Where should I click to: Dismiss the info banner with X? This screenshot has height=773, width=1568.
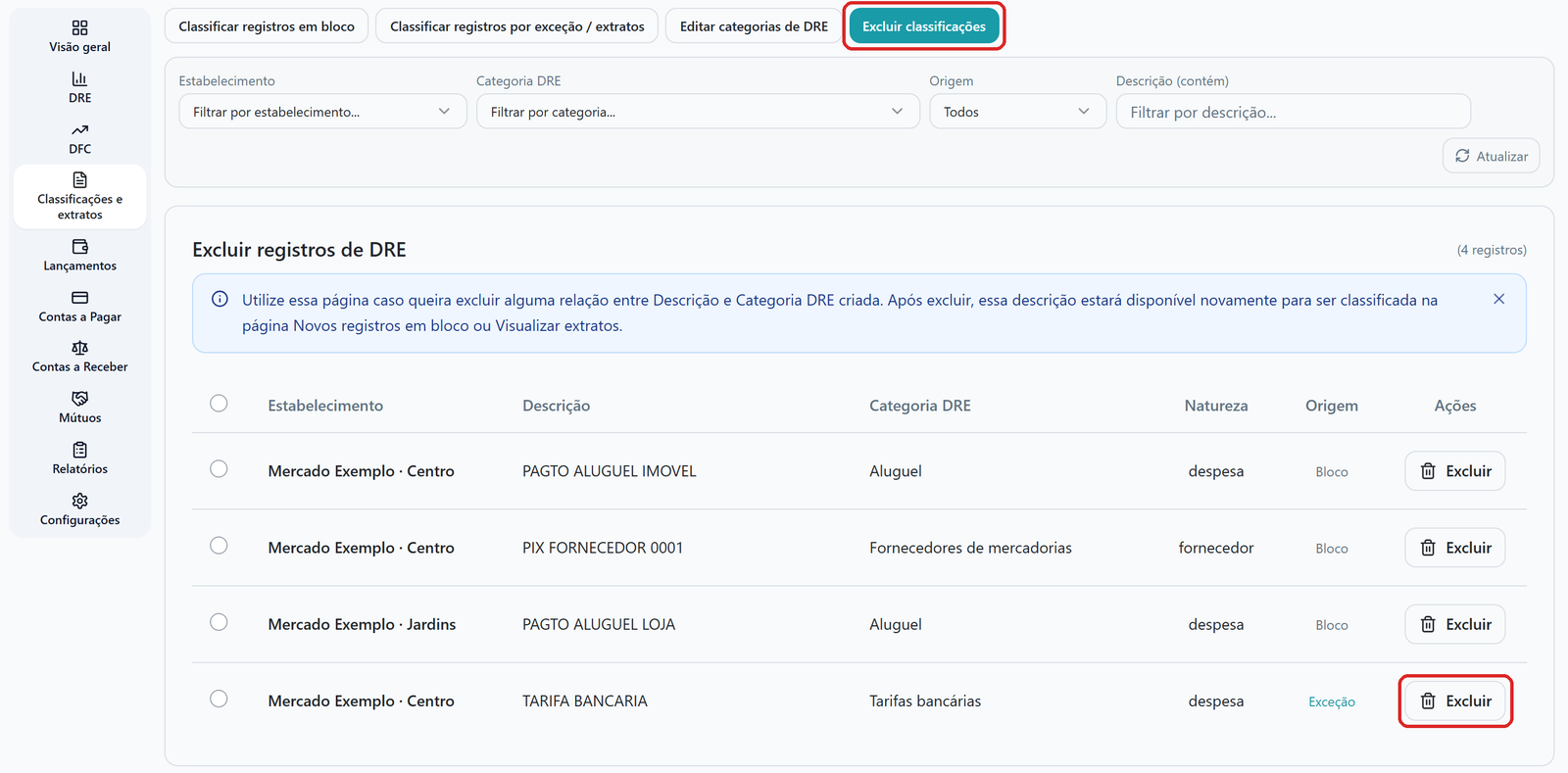pos(1498,299)
